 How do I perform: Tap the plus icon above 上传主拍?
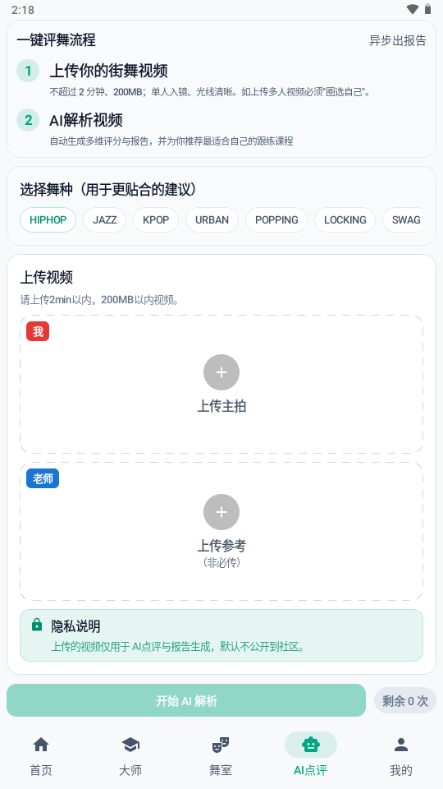[222, 372]
